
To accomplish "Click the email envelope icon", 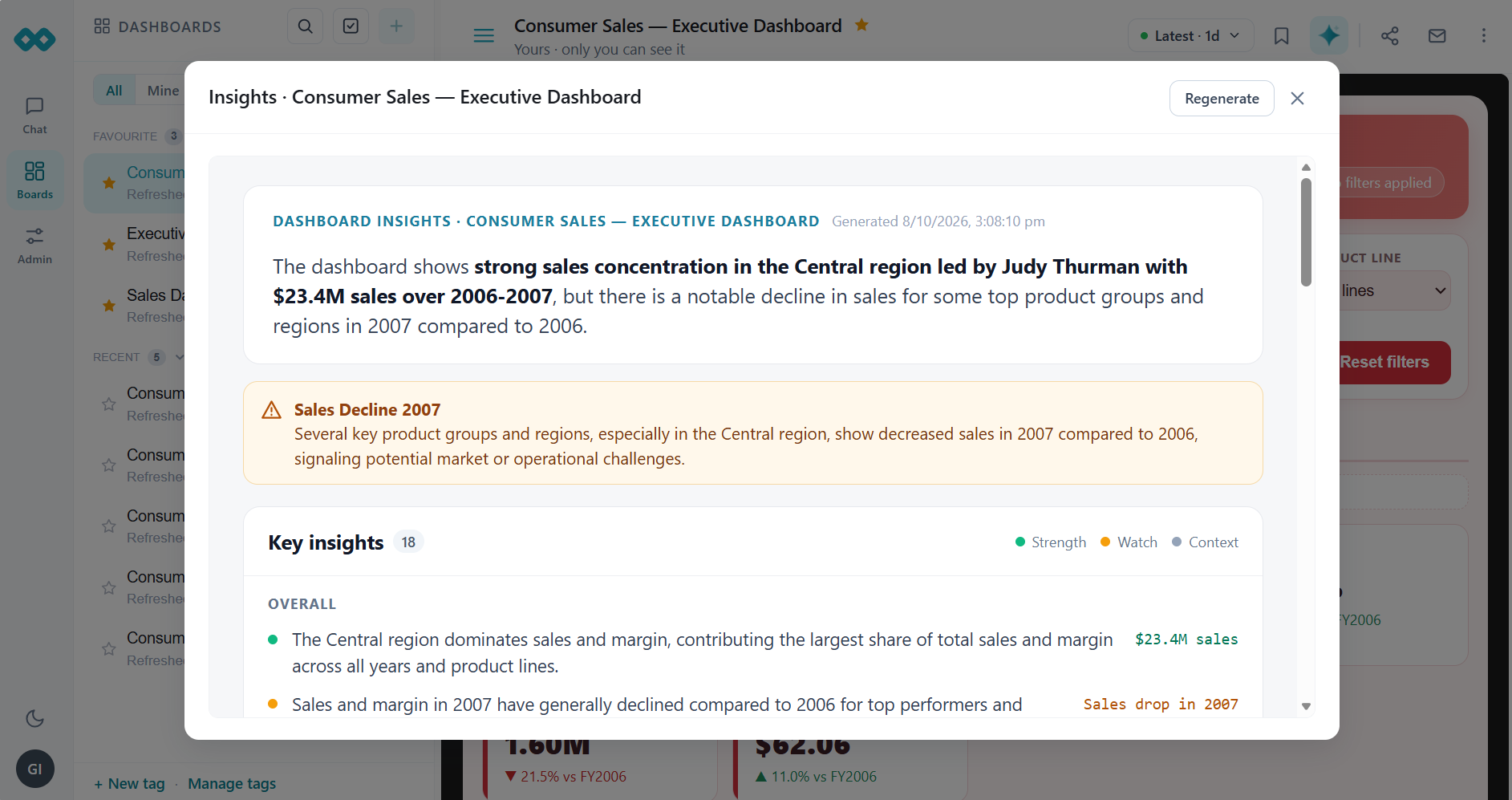I will click(x=1437, y=35).
